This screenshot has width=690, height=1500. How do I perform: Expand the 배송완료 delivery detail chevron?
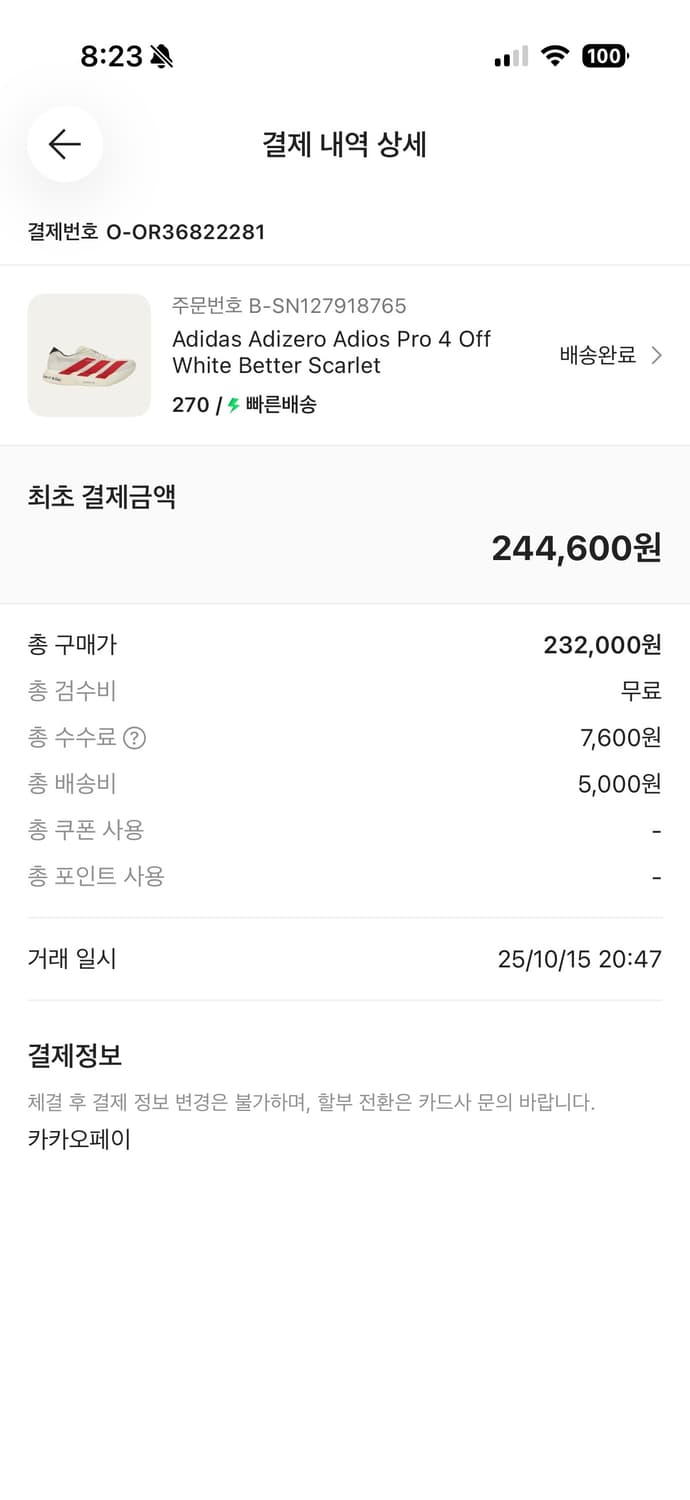coord(657,355)
